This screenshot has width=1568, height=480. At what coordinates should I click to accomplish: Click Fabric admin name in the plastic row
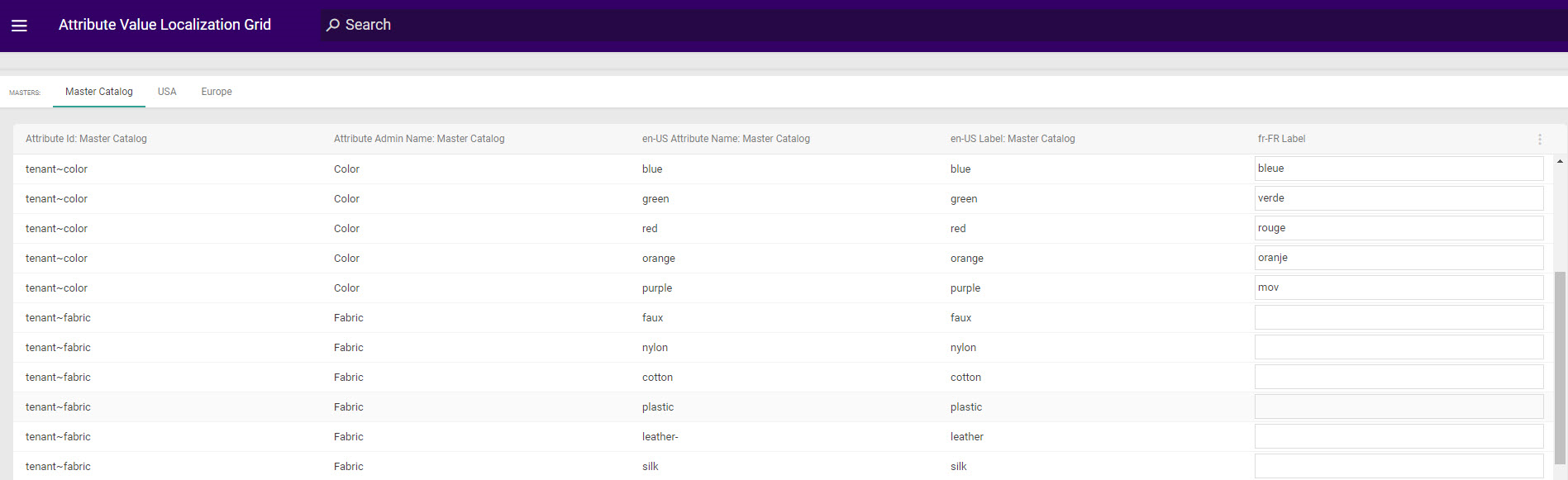pyautogui.click(x=349, y=406)
